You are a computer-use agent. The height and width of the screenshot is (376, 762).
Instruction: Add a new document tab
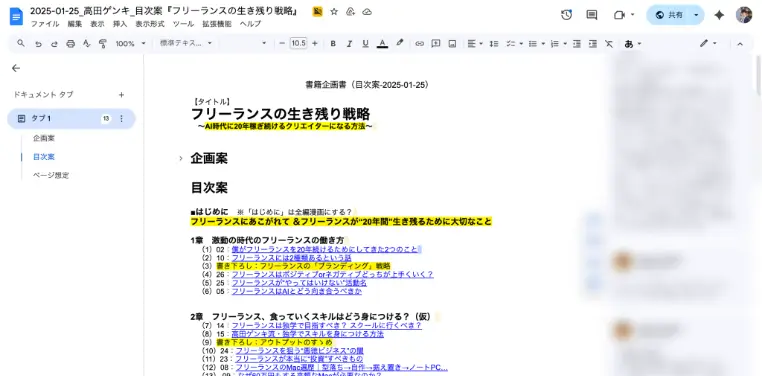tap(121, 95)
